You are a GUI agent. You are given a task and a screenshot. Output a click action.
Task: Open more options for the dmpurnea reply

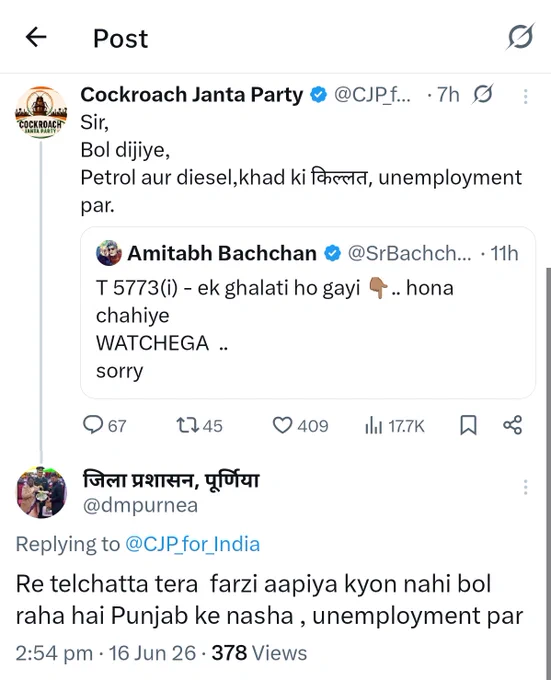[525, 487]
